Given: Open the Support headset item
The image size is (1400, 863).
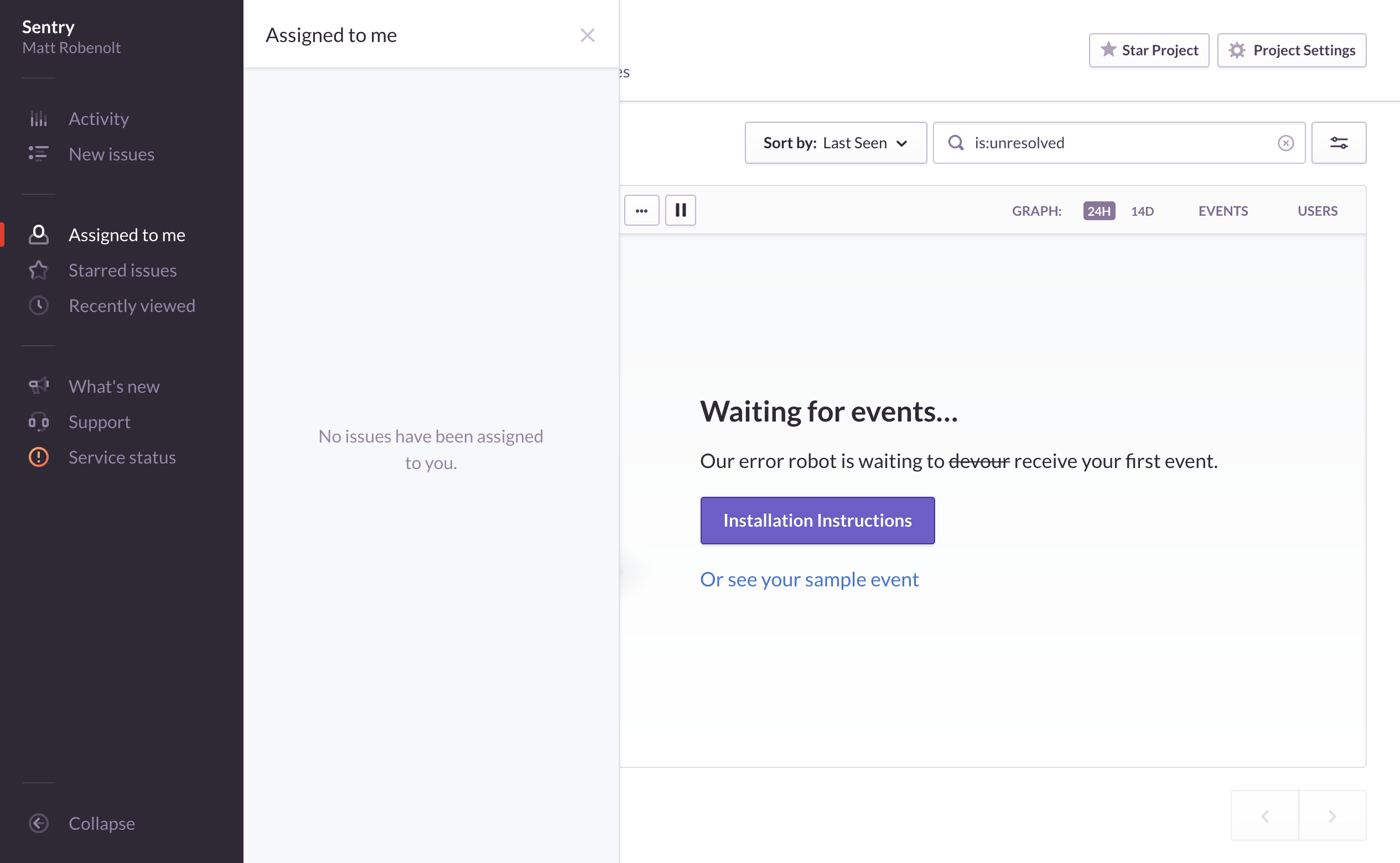Looking at the screenshot, I should 100,422.
